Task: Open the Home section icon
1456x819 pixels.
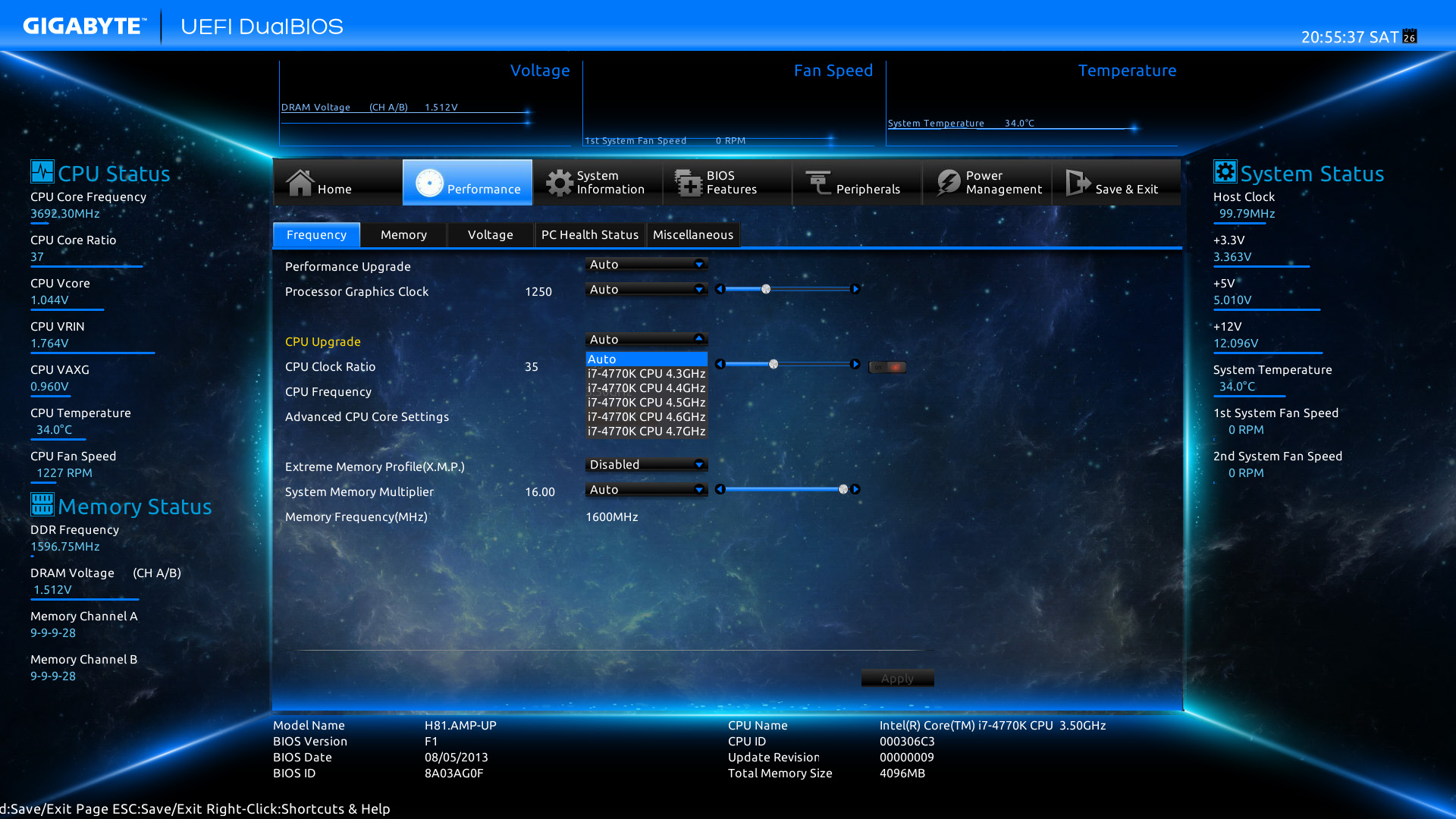Action: (300, 183)
